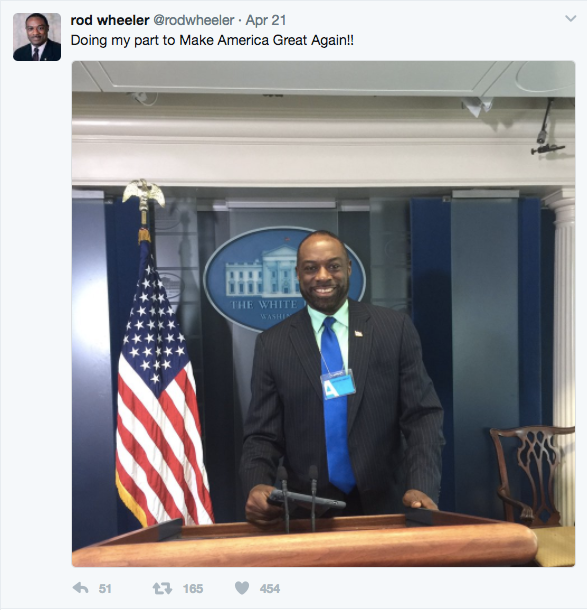Retweet using the retweet arrows icon
587x610 pixels.
point(162,588)
